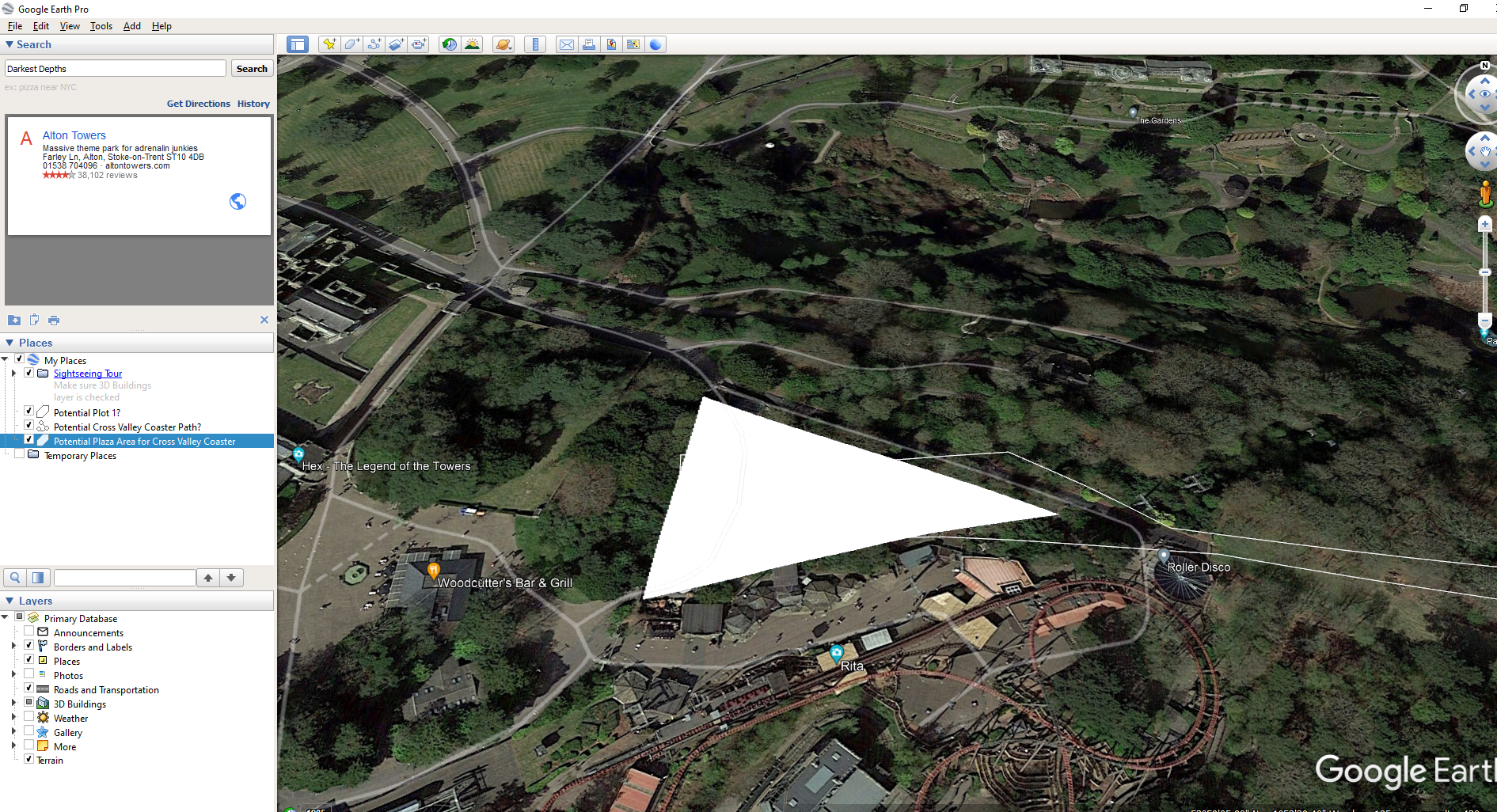Click the zoom in plus button
This screenshot has width=1497, height=812.
point(1485,225)
